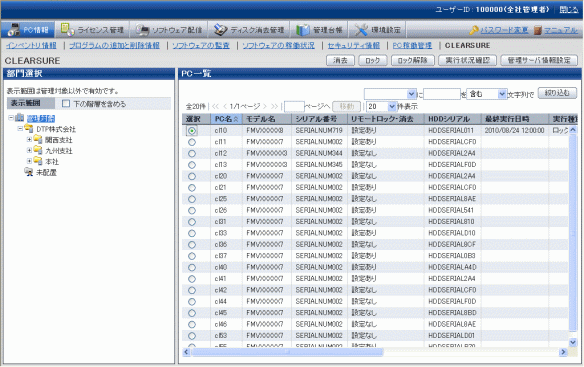The width and height of the screenshot is (584, 367).
Task: Select radio button for cl26
Action: pyautogui.click(x=192, y=210)
